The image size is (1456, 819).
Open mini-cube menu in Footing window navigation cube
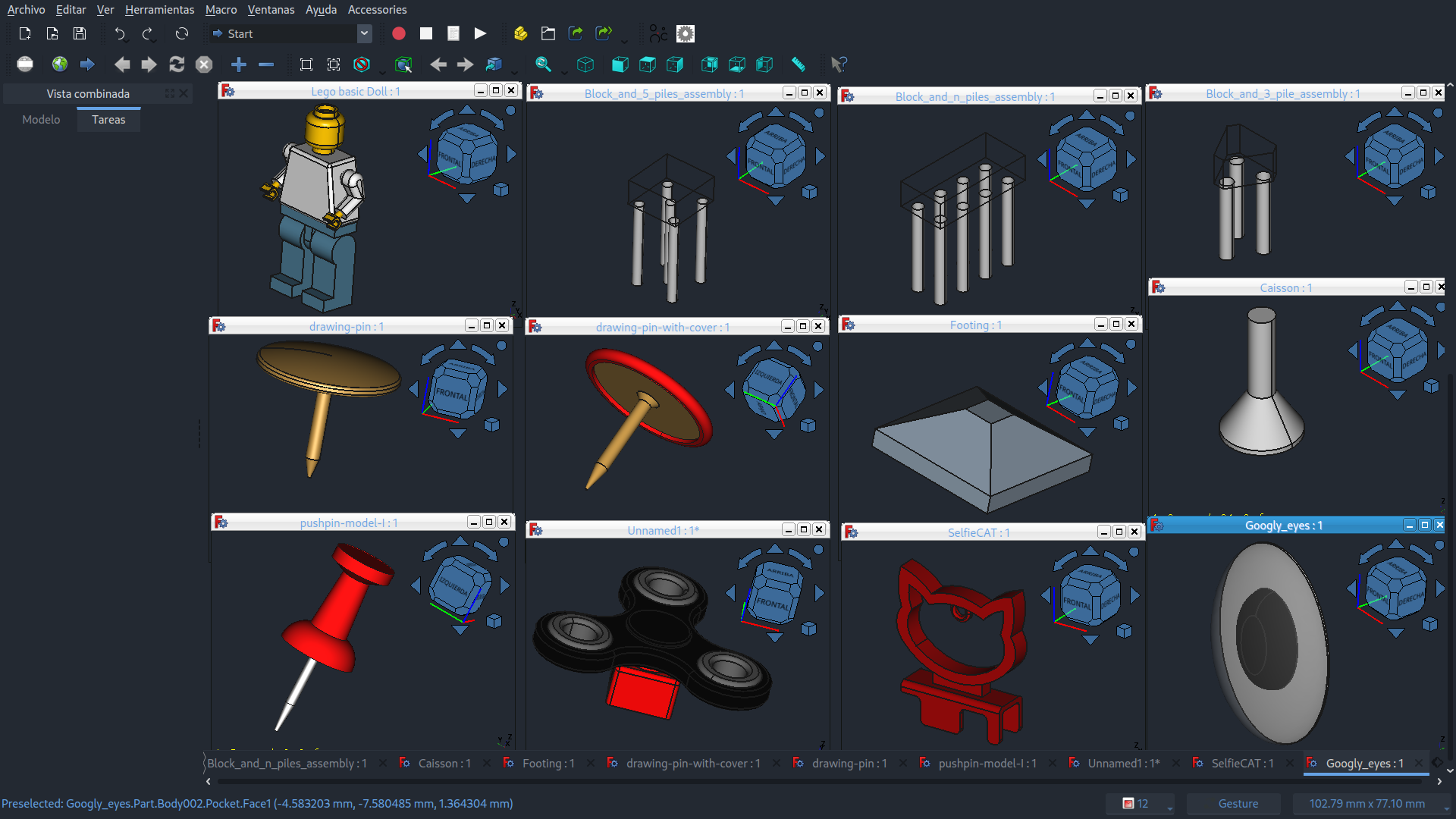coord(1121,423)
